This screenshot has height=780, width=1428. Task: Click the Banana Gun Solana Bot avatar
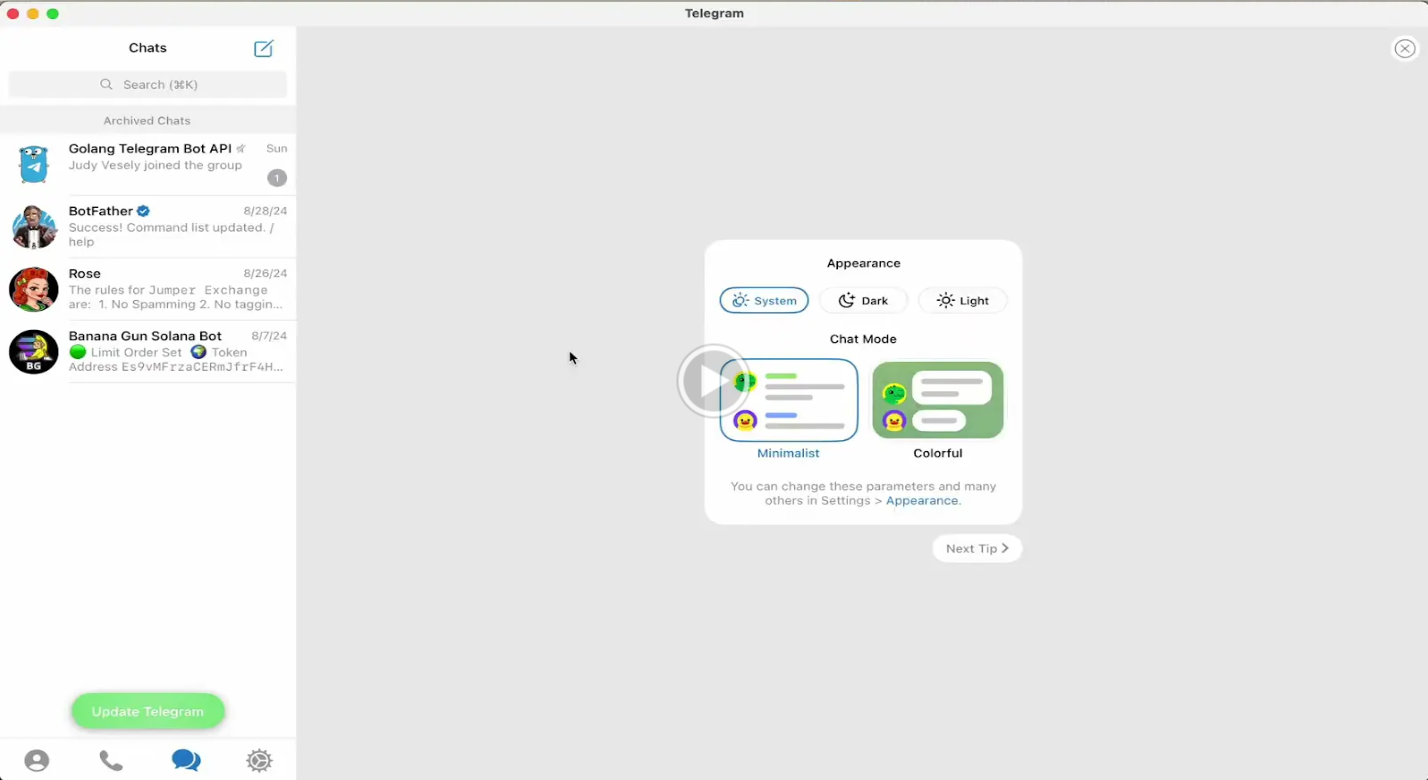(x=34, y=352)
